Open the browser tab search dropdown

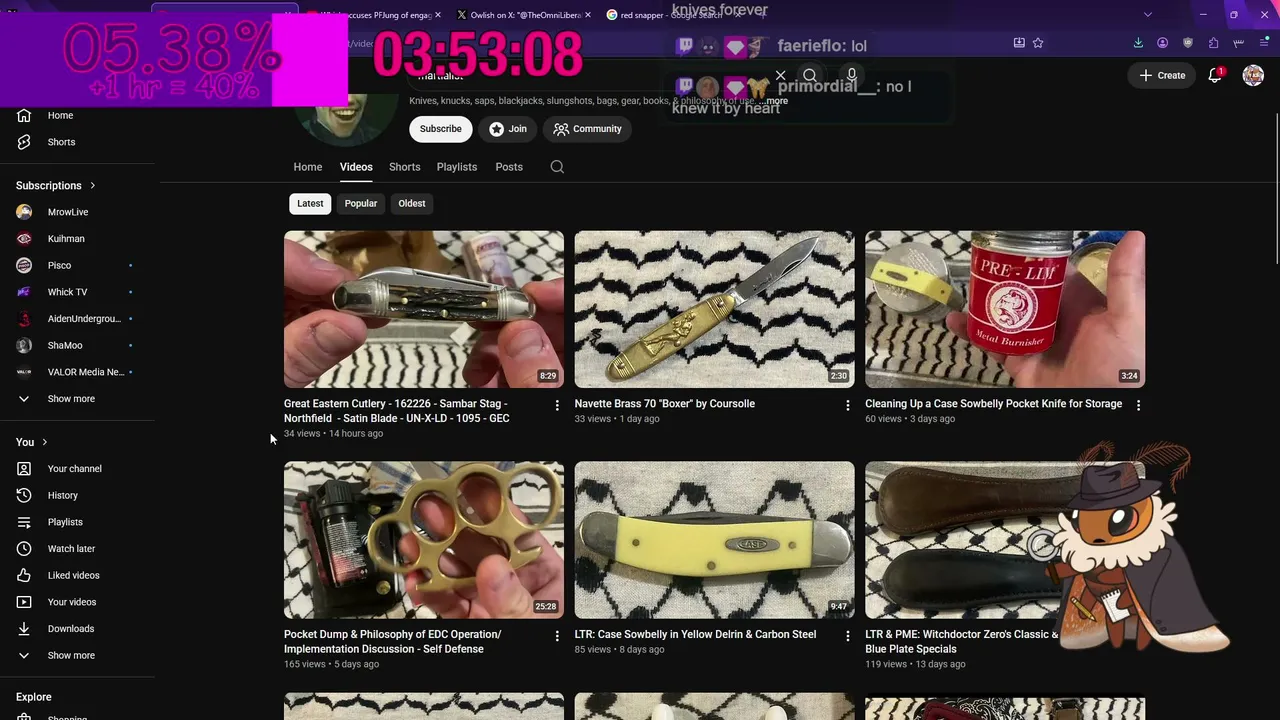tap(1147, 15)
